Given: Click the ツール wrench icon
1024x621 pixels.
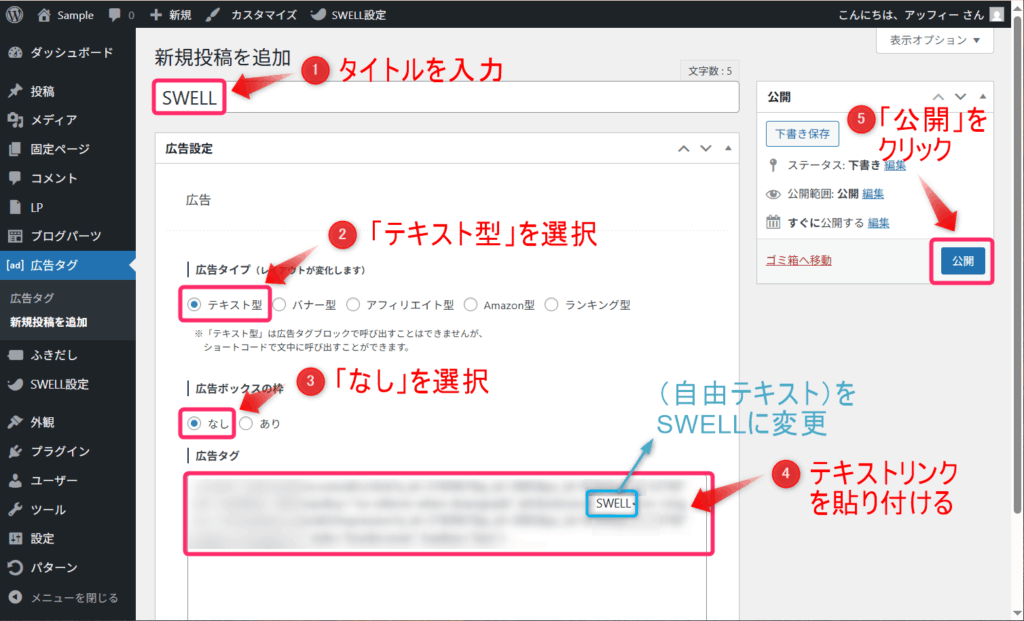Looking at the screenshot, I should click(x=15, y=509).
